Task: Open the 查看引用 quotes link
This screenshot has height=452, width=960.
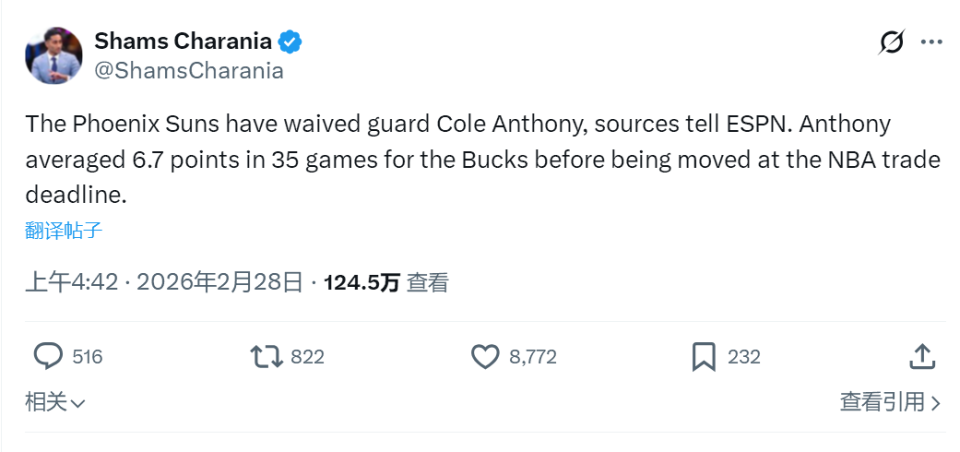Action: (889, 402)
